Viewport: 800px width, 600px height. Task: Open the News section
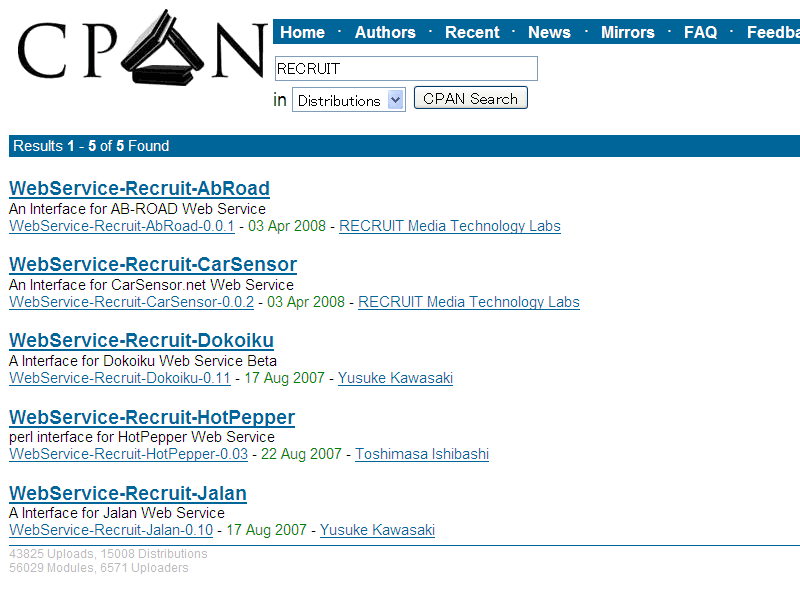[549, 32]
